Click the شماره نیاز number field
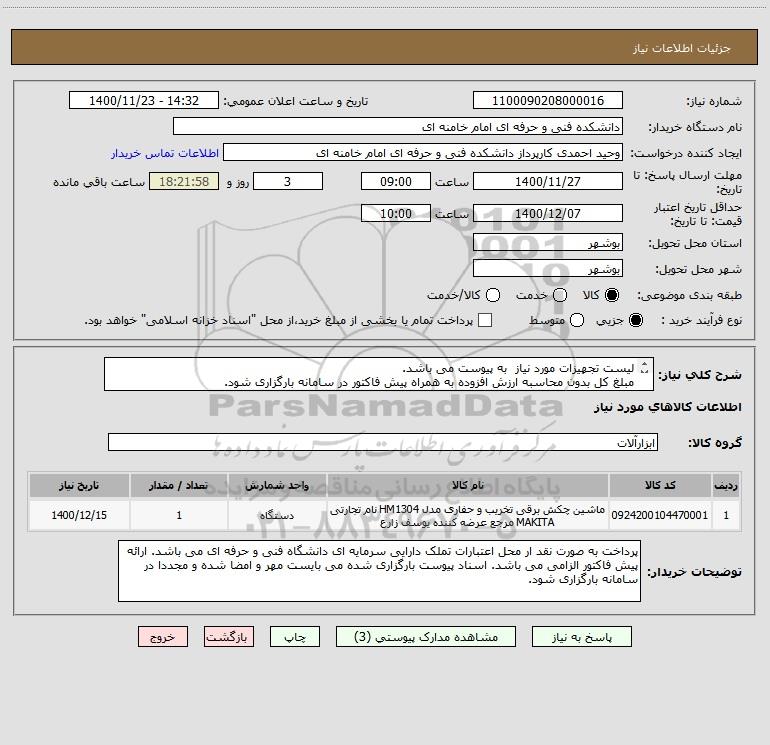Screen dimensions: 770x745 (548, 101)
